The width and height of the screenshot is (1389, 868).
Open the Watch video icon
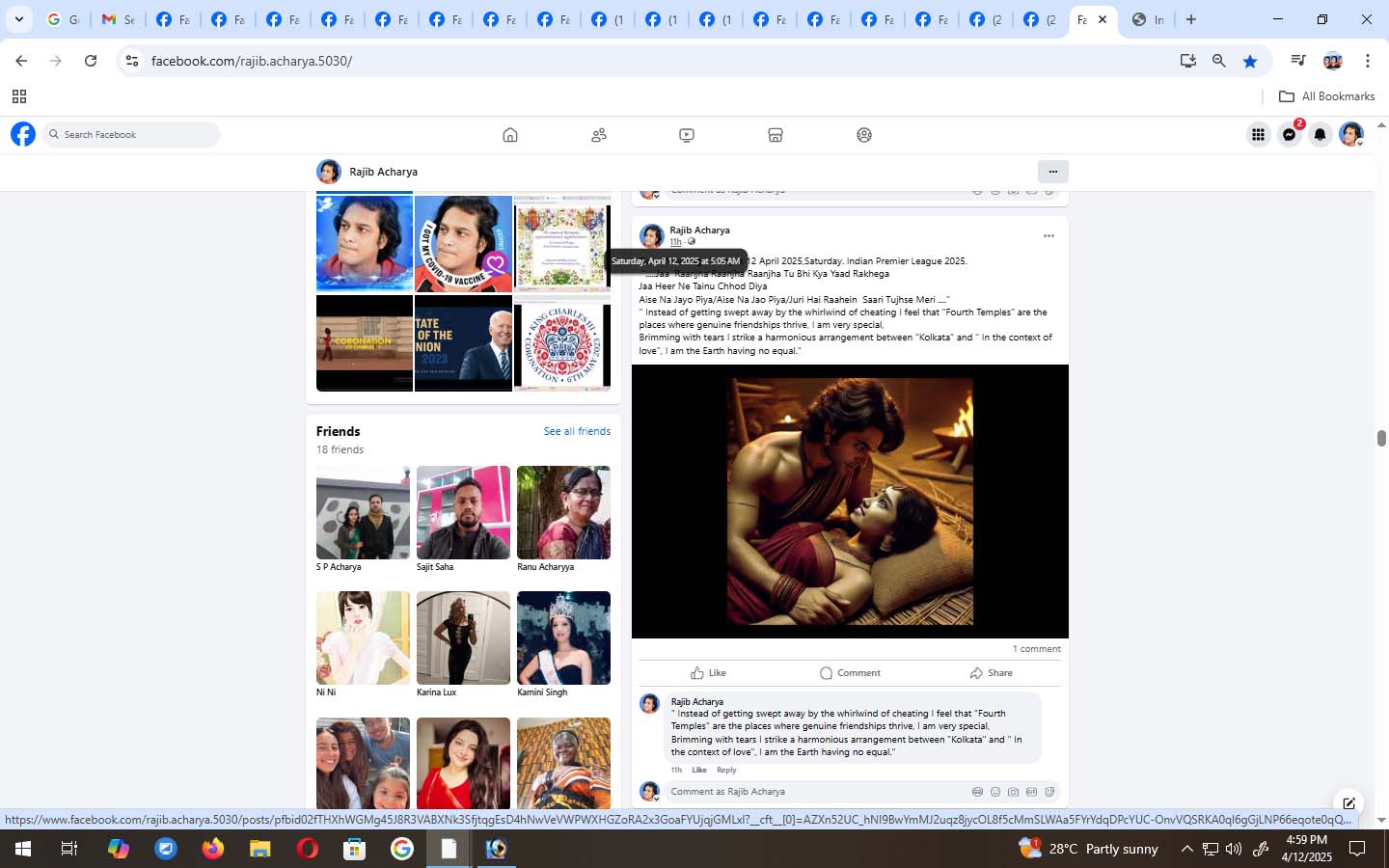pos(687,135)
